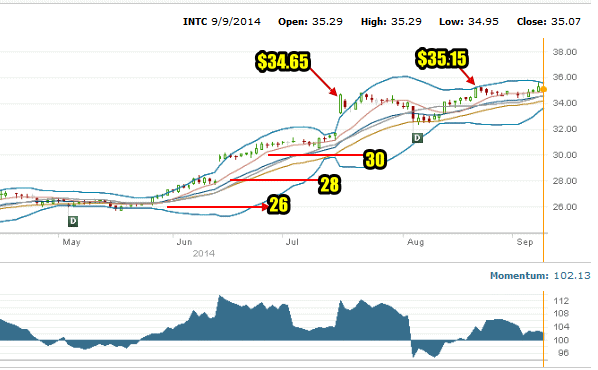598x370 pixels.
Task: Click the Momentum: 102.13 indicator label
Action: tap(540, 275)
